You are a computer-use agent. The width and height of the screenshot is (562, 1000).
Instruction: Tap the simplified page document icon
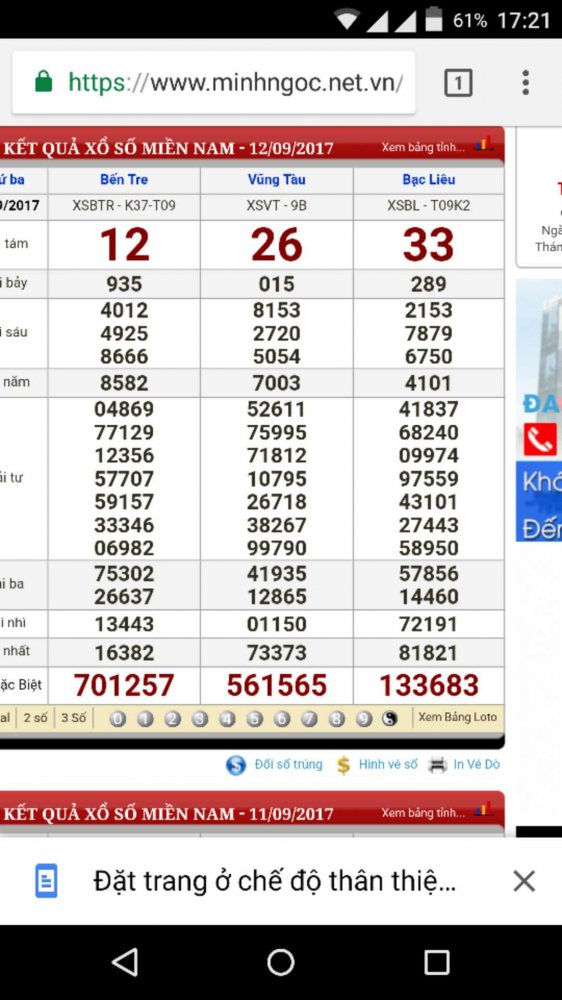click(47, 881)
